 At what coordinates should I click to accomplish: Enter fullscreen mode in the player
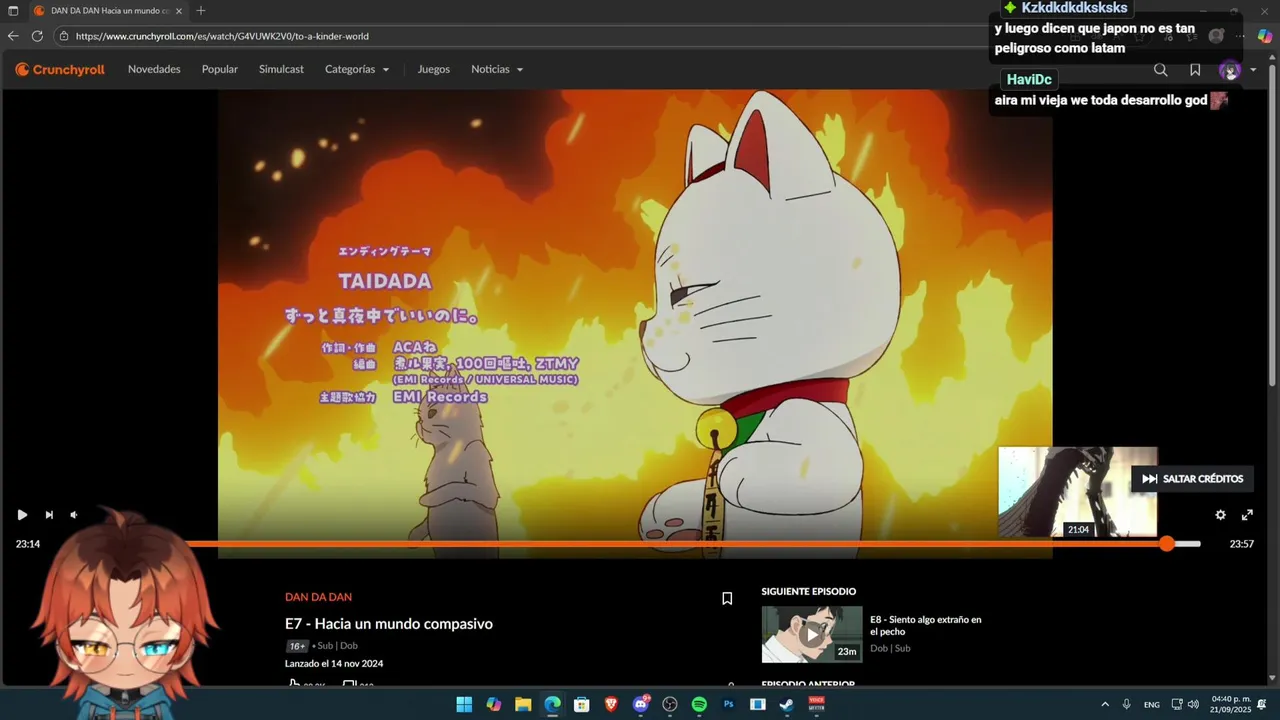[x=1247, y=515]
